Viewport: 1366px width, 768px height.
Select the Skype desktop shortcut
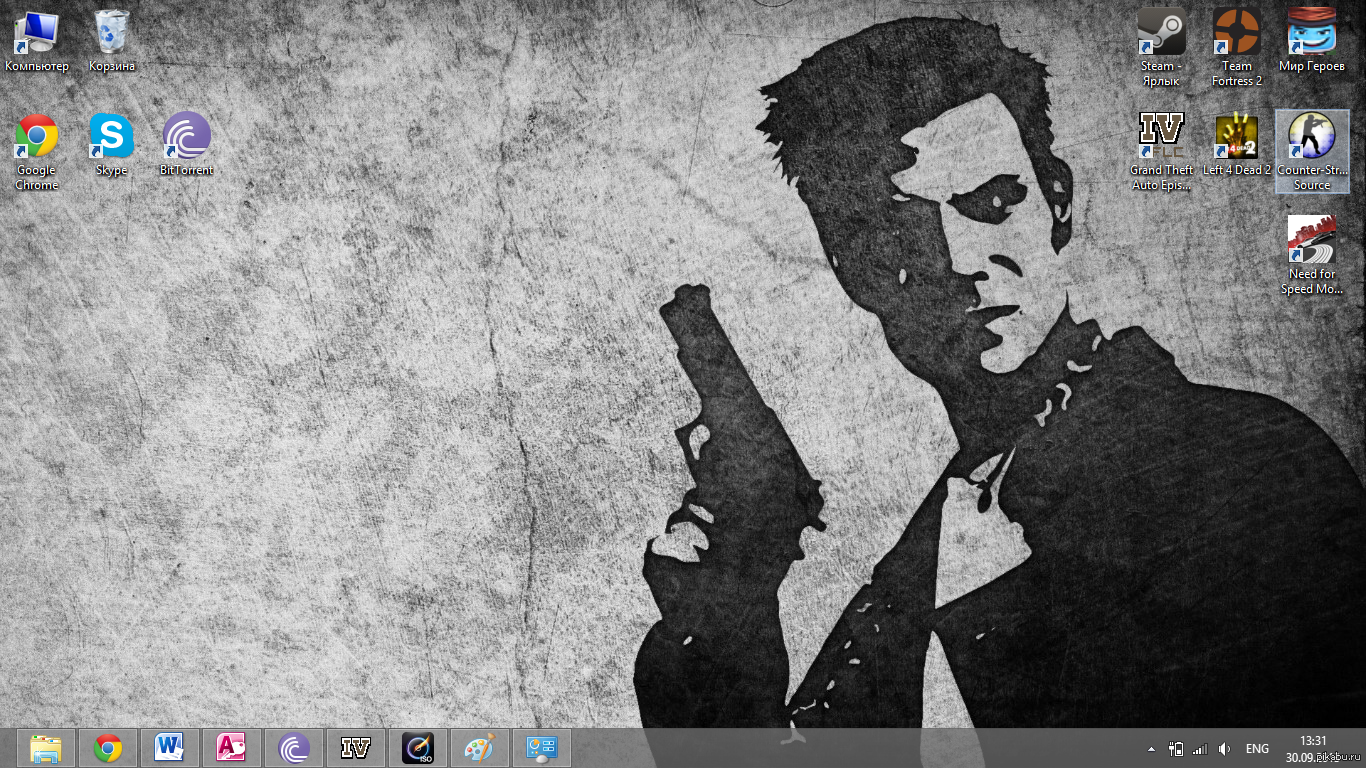pyautogui.click(x=111, y=146)
